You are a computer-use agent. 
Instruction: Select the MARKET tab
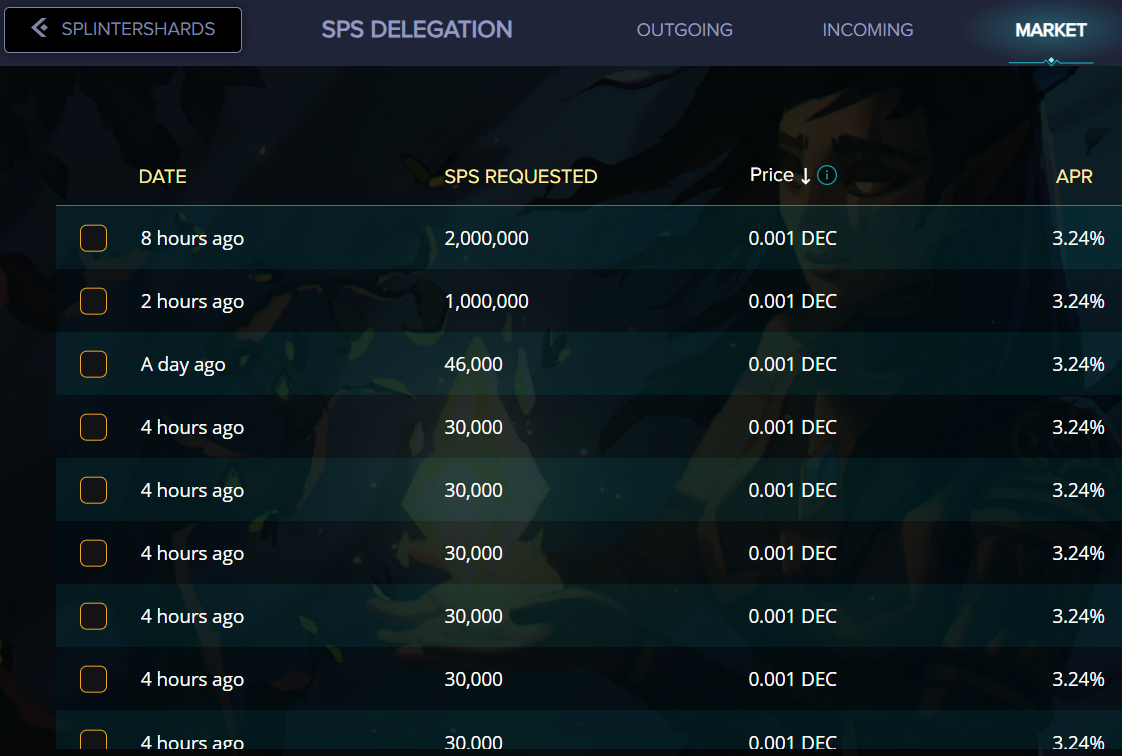click(1050, 30)
